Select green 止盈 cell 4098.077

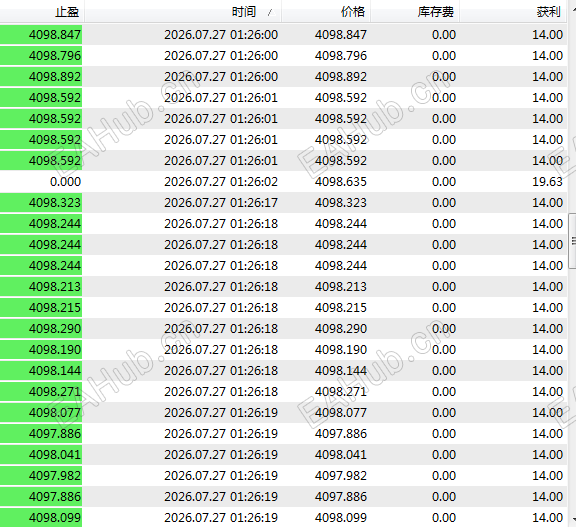click(x=41, y=412)
